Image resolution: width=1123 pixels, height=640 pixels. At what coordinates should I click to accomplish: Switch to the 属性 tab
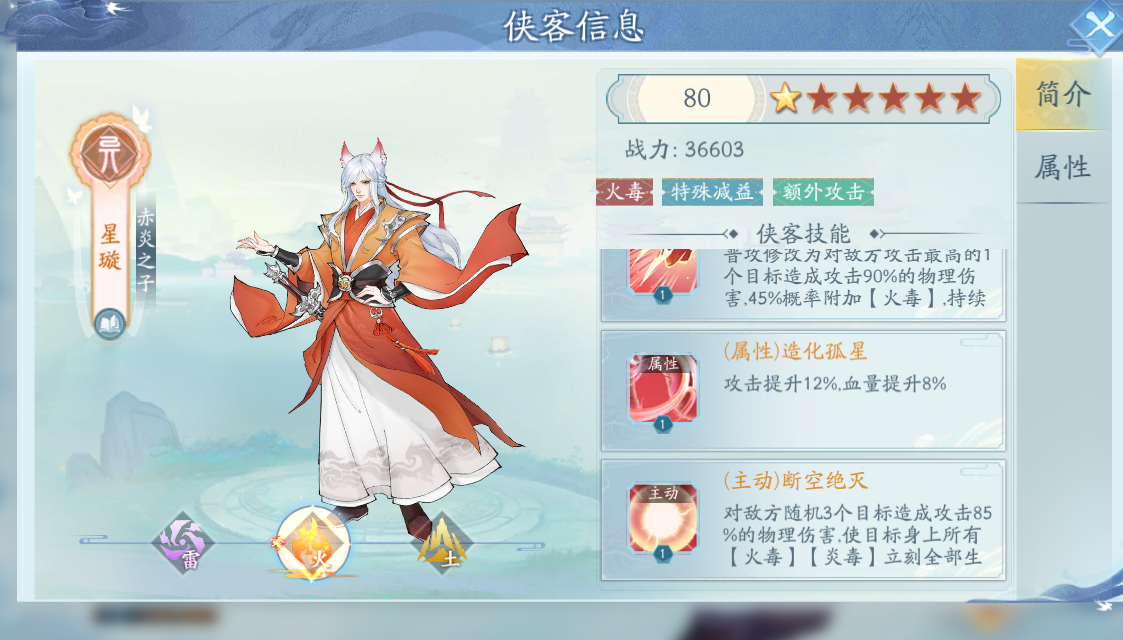pyautogui.click(x=1063, y=168)
